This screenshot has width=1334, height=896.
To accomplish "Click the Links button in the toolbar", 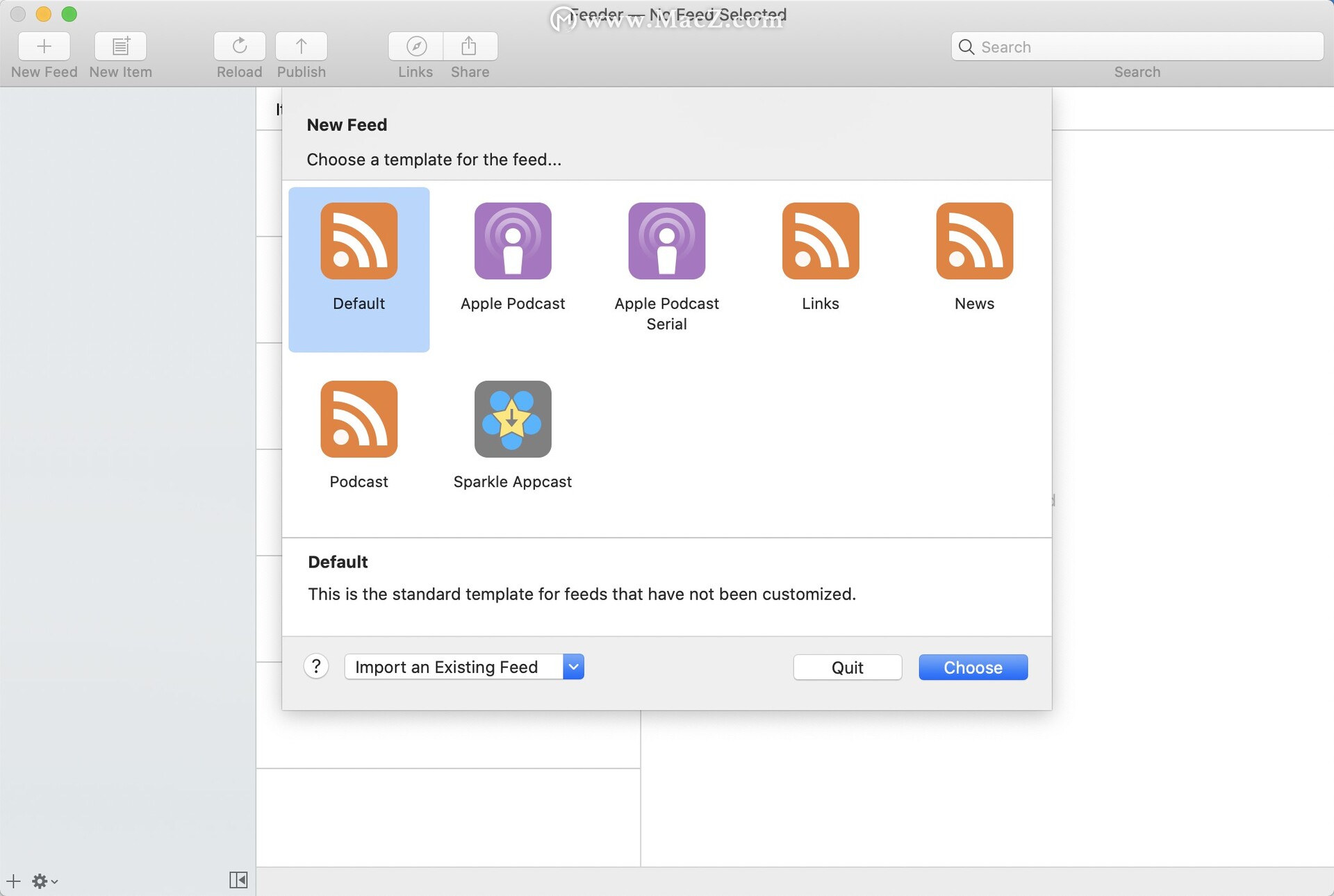I will tap(414, 46).
